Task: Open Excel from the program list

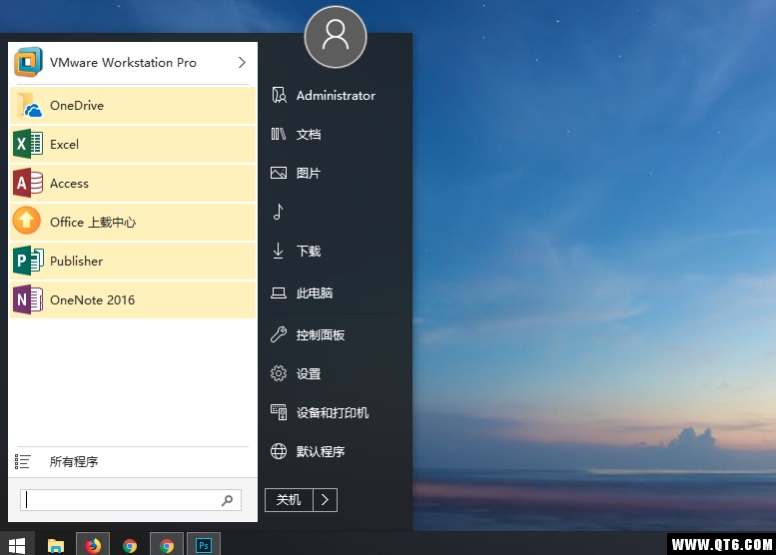Action: pyautogui.click(x=133, y=145)
